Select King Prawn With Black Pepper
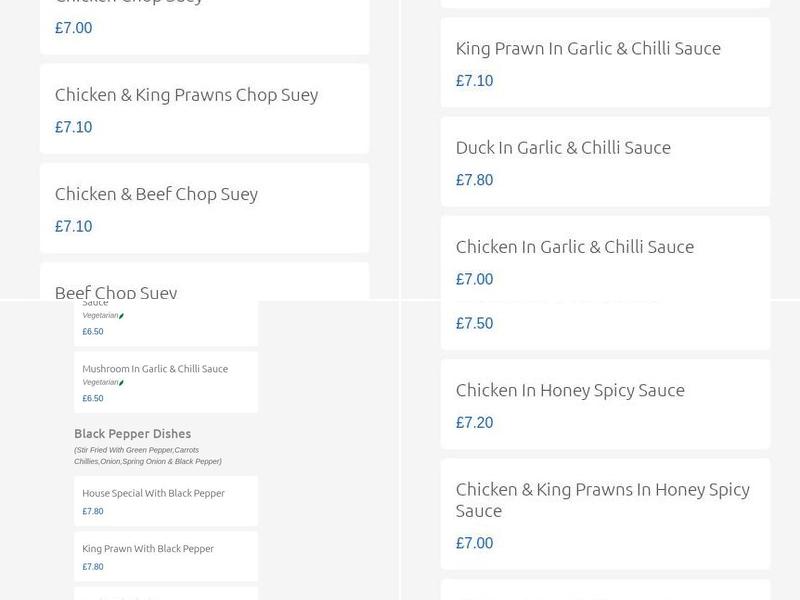Viewport: 800px width, 600px height. (x=148, y=549)
